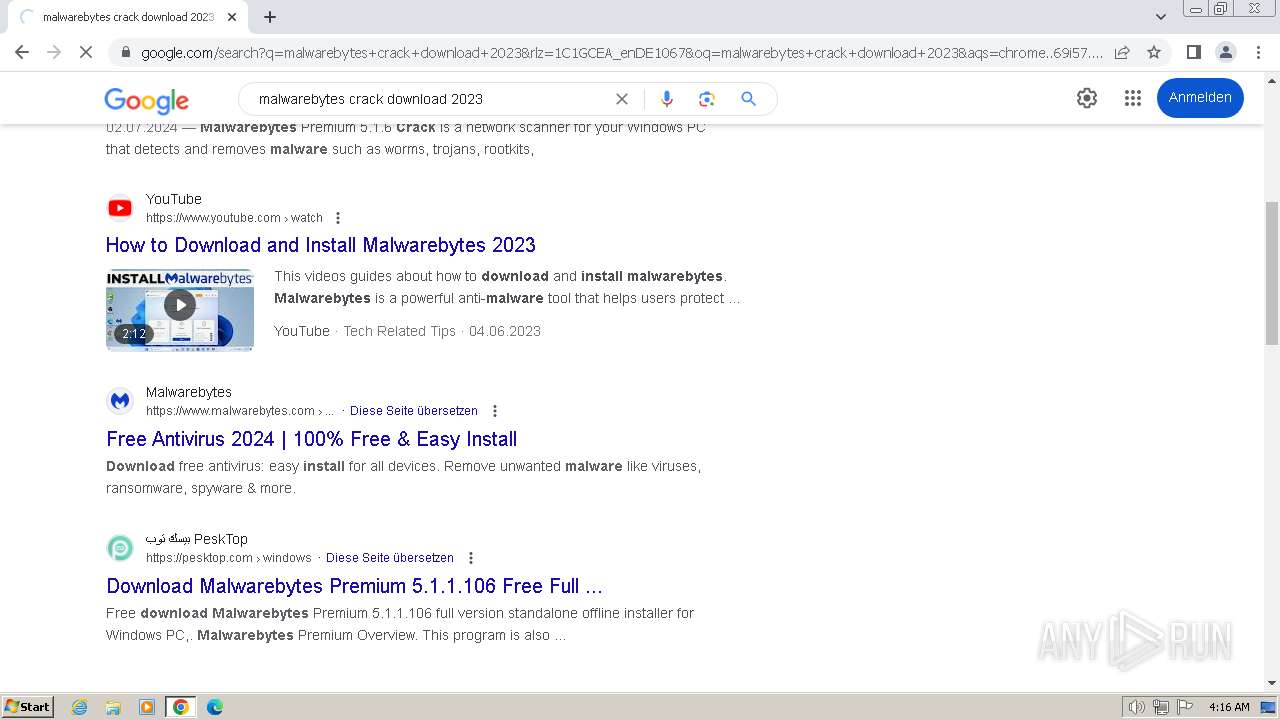This screenshot has height=720, width=1280.
Task: Click the page vertical scrollbar thumb
Action: click(1272, 272)
